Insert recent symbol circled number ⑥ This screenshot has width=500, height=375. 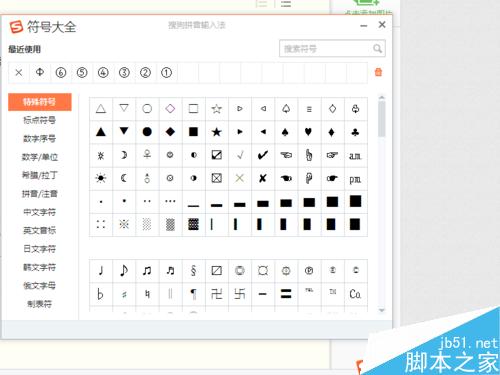(61, 72)
